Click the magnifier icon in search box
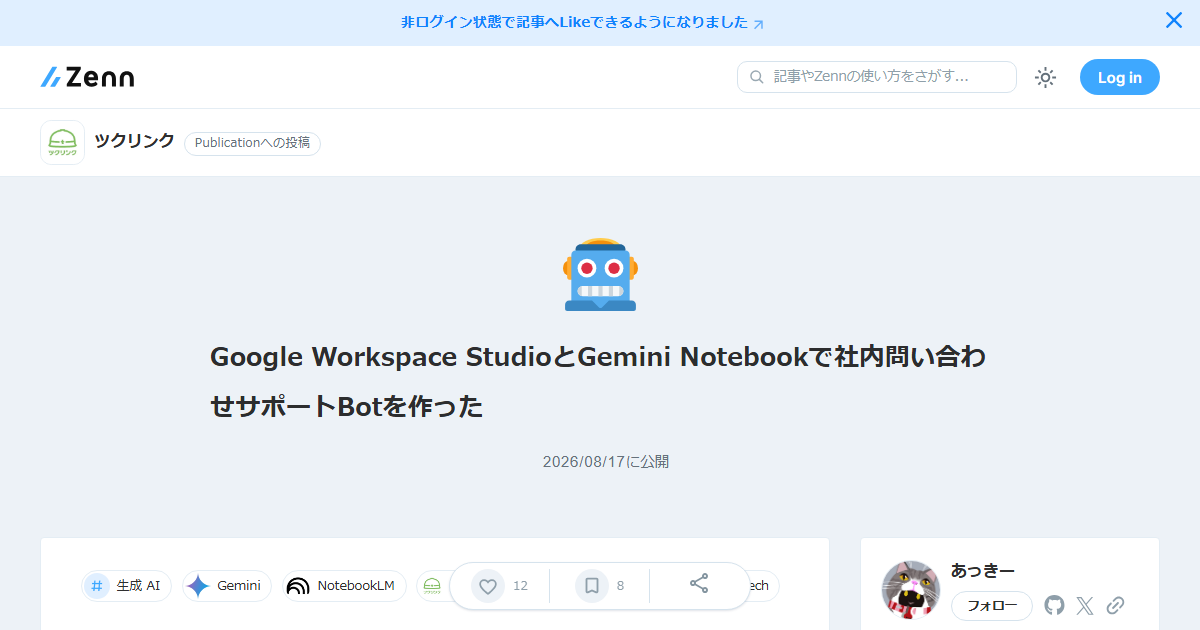The width and height of the screenshot is (1200, 630). 757,77
